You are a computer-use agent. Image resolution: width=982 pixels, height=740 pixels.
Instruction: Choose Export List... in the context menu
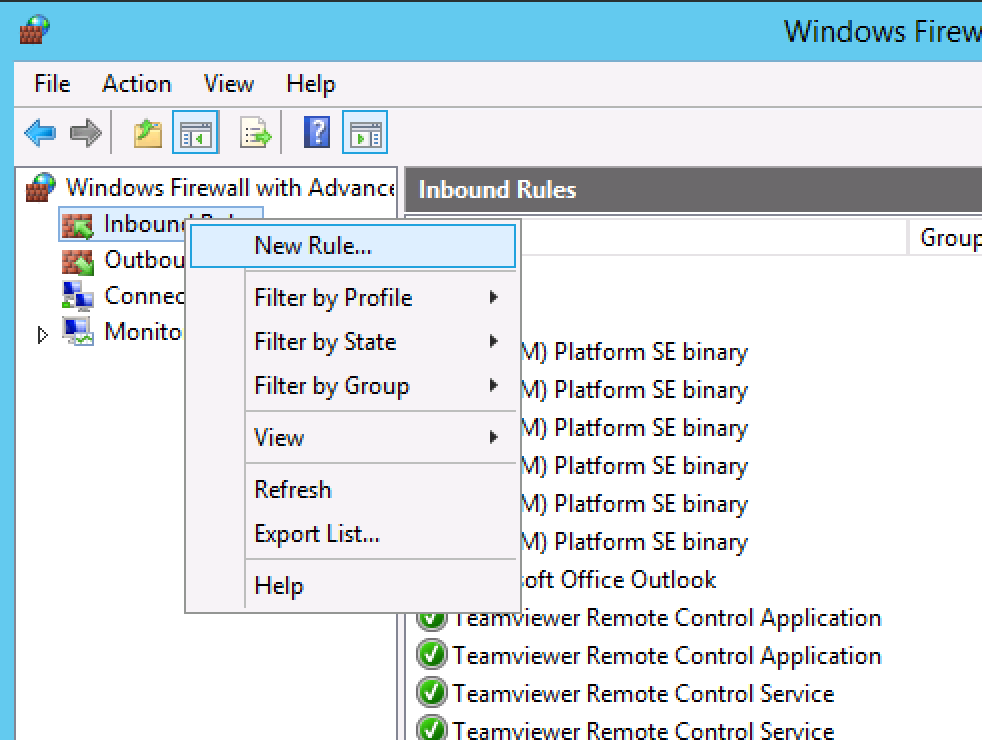(317, 534)
